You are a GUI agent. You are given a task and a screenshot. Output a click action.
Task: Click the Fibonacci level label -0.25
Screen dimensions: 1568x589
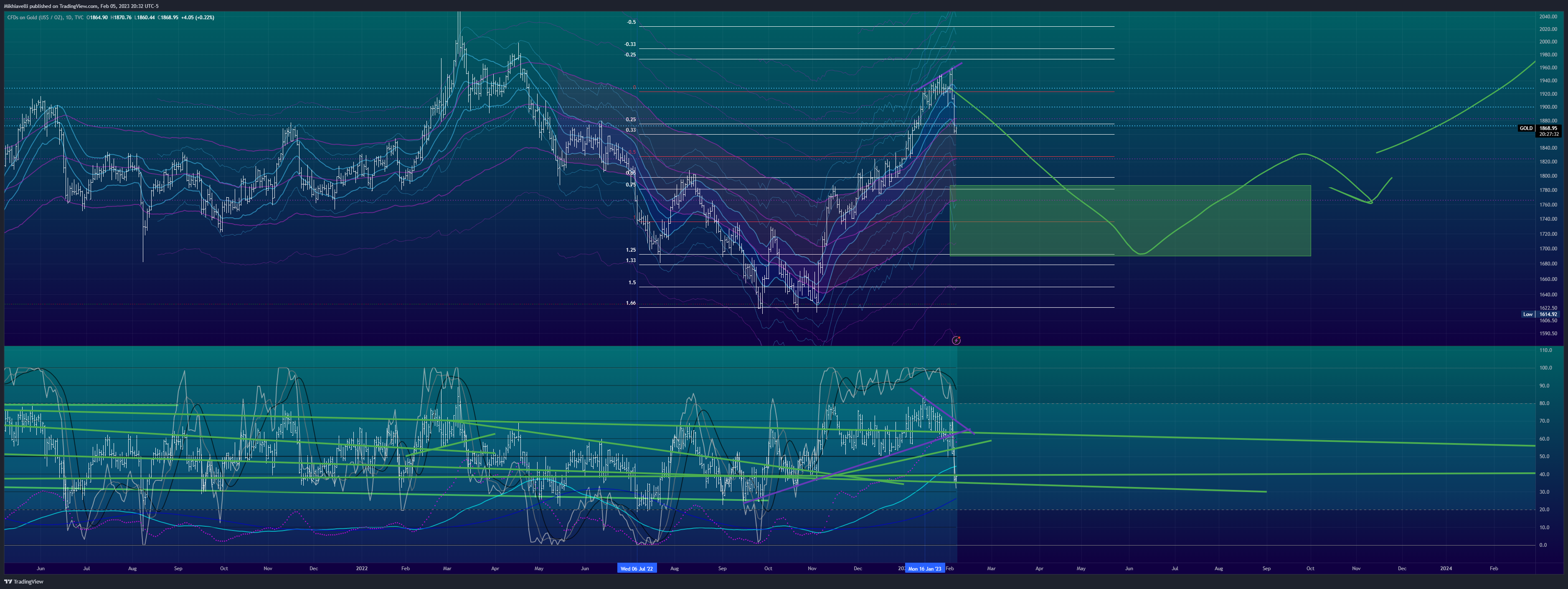click(x=630, y=55)
